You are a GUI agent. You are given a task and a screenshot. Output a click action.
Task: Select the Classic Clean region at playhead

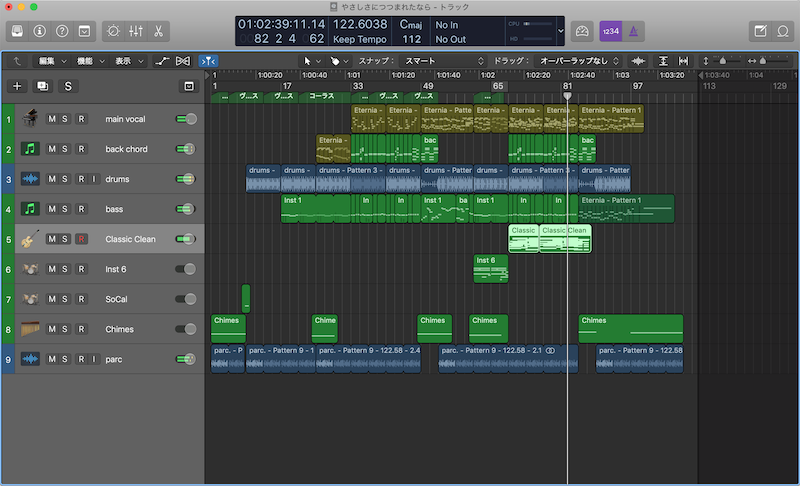(565, 239)
